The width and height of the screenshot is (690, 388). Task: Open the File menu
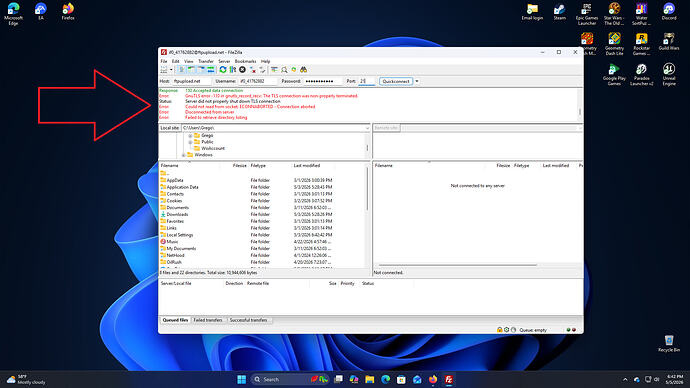click(164, 61)
